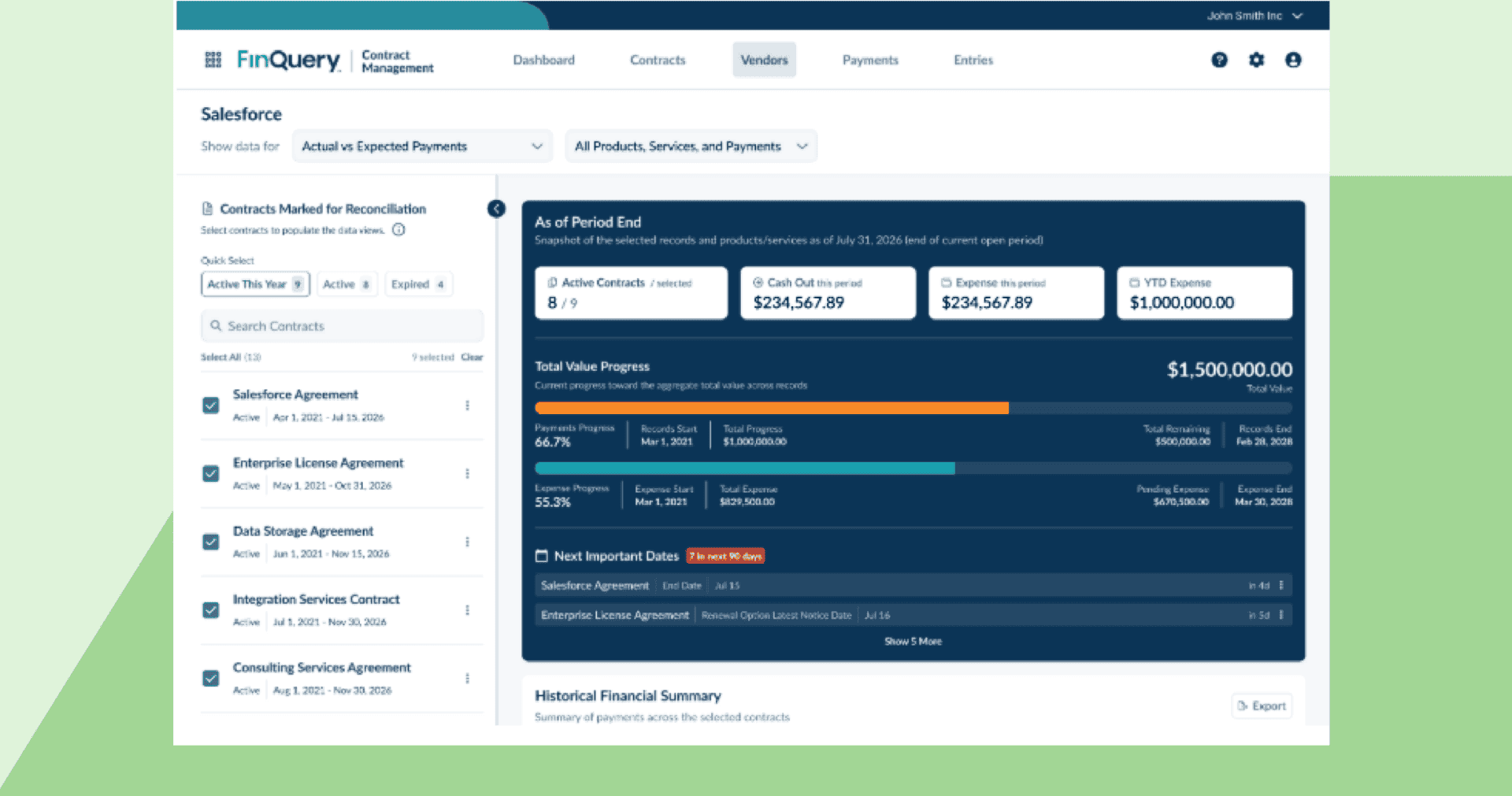
Task: Click info icon beside Select contracts text
Action: click(x=398, y=230)
